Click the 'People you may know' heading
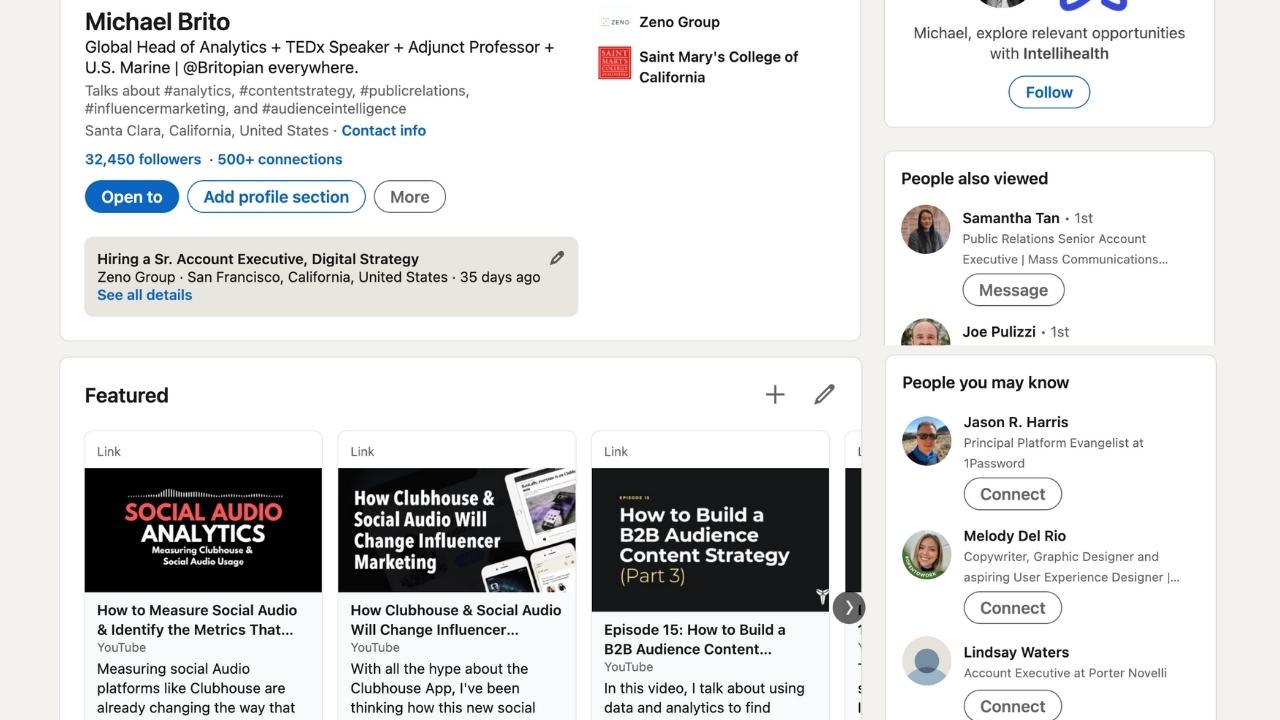This screenshot has height=720, width=1280. point(985,383)
